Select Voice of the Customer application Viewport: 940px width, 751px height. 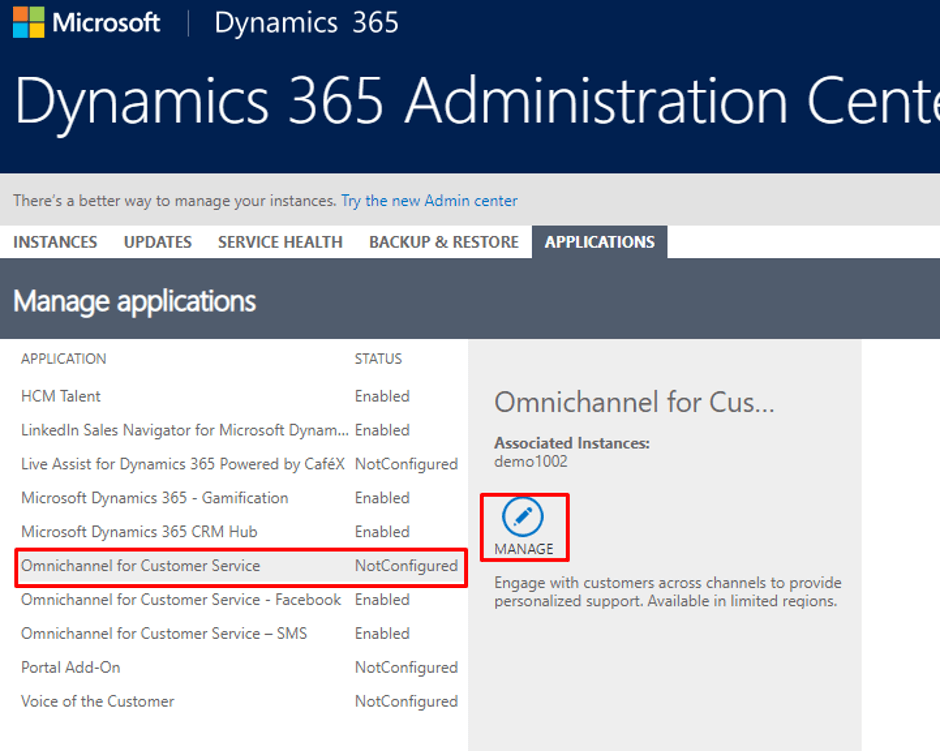[97, 702]
